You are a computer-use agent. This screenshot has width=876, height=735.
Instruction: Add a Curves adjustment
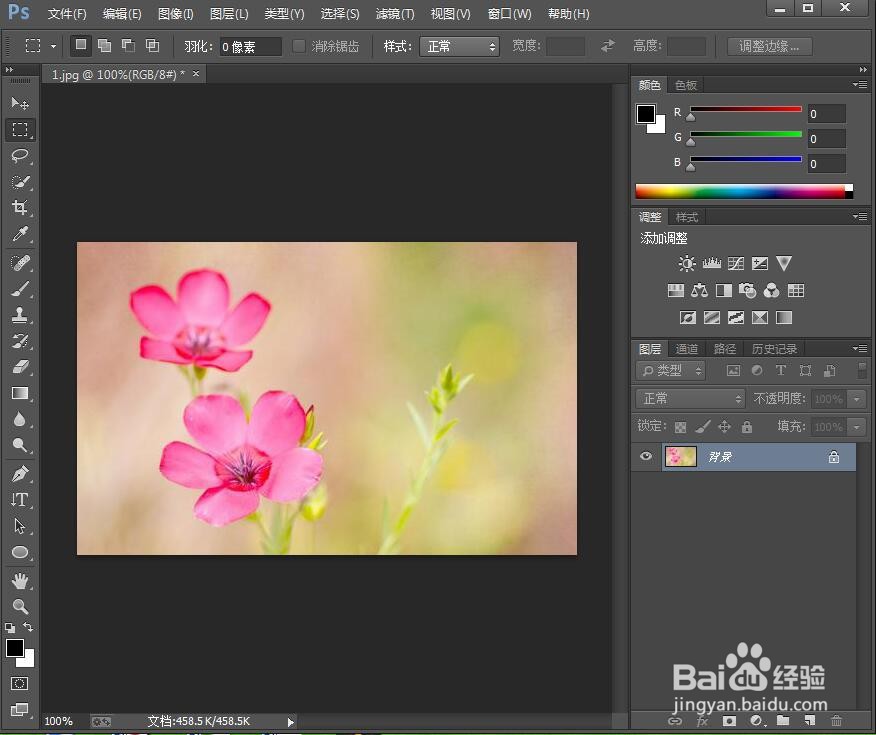click(x=736, y=263)
